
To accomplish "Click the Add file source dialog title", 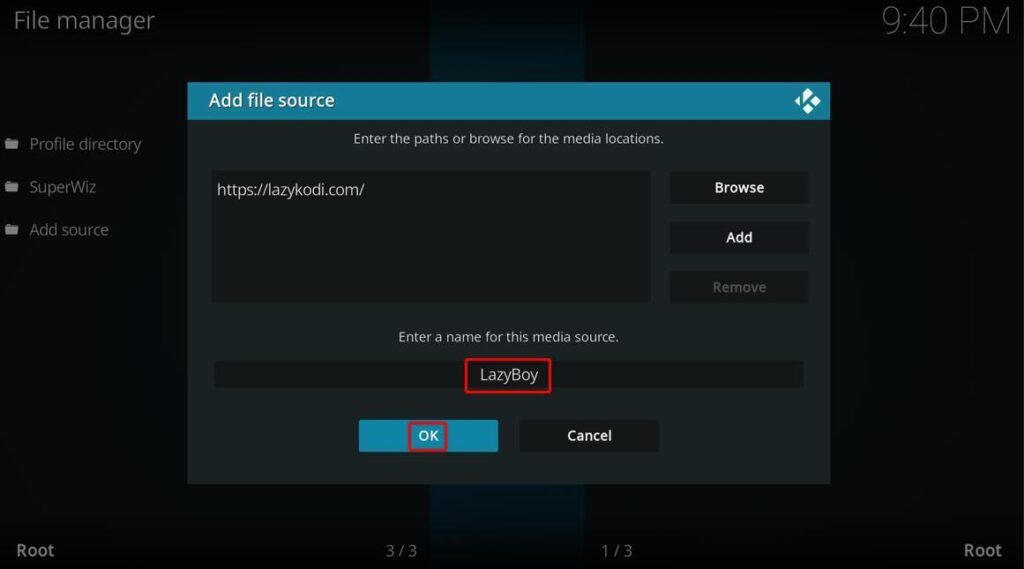I will click(272, 101).
